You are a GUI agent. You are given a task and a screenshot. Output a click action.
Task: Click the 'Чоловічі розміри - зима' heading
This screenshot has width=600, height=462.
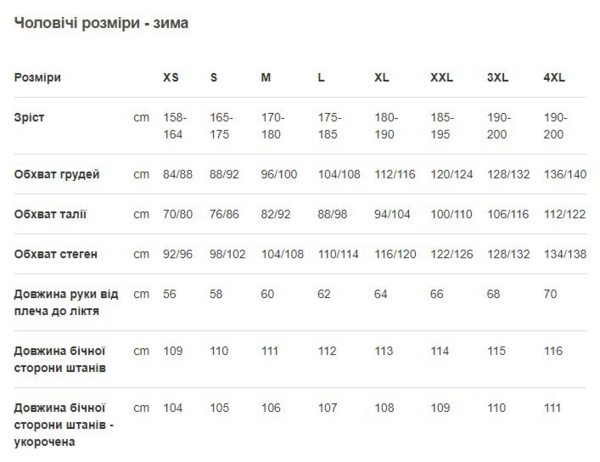pyautogui.click(x=102, y=21)
